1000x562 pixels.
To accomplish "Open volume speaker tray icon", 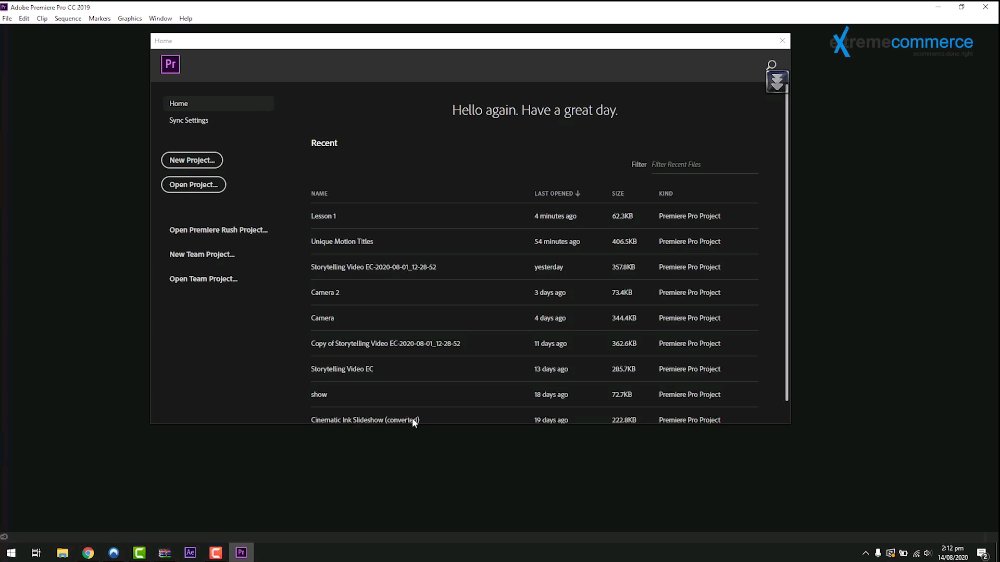I will [x=928, y=553].
